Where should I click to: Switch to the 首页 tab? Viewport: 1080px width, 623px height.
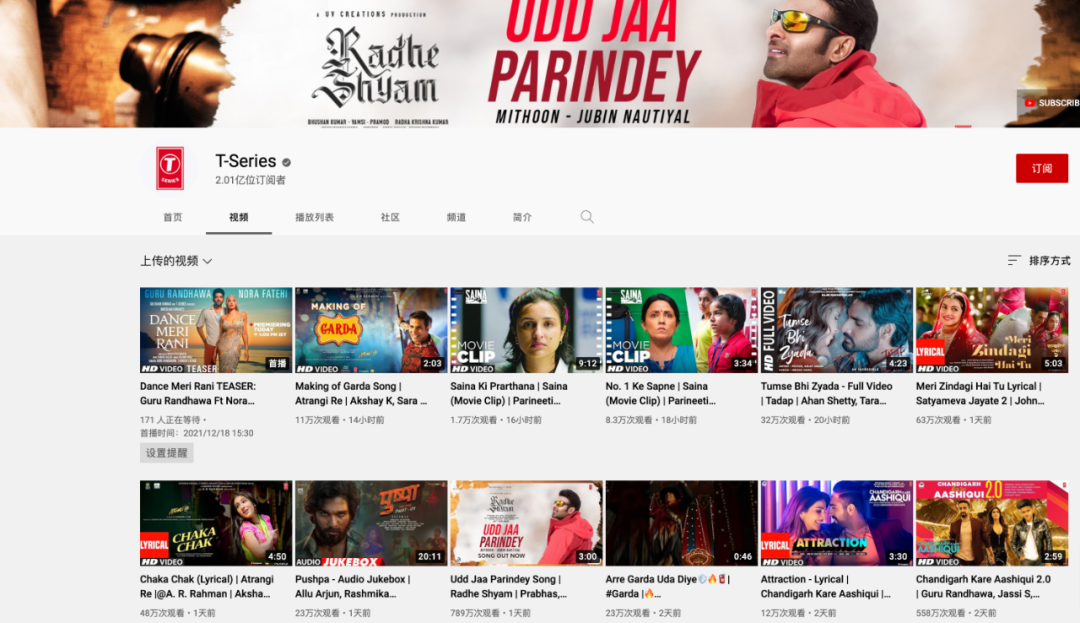click(x=172, y=217)
